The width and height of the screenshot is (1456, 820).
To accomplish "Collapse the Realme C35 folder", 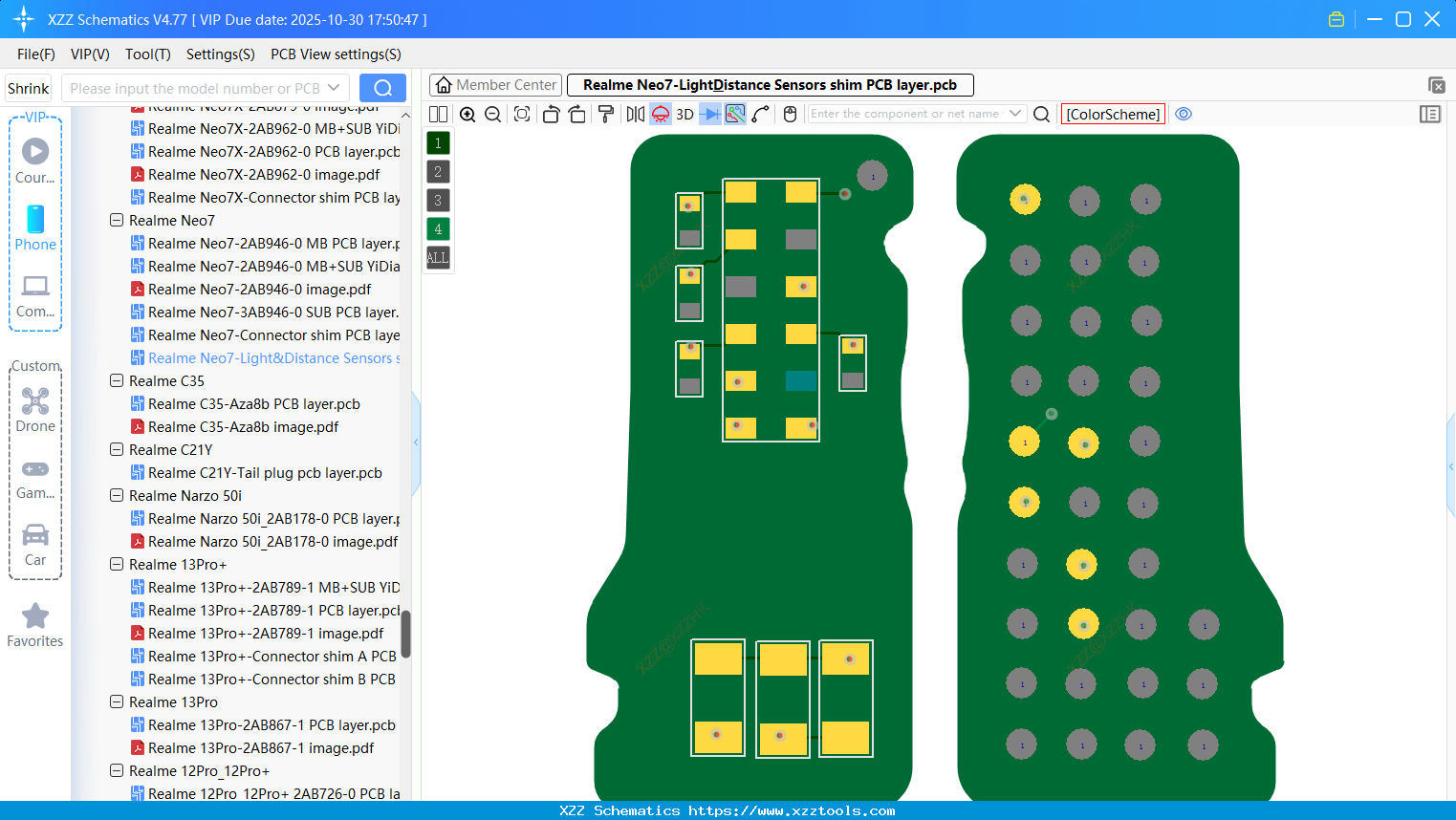I will click(117, 380).
